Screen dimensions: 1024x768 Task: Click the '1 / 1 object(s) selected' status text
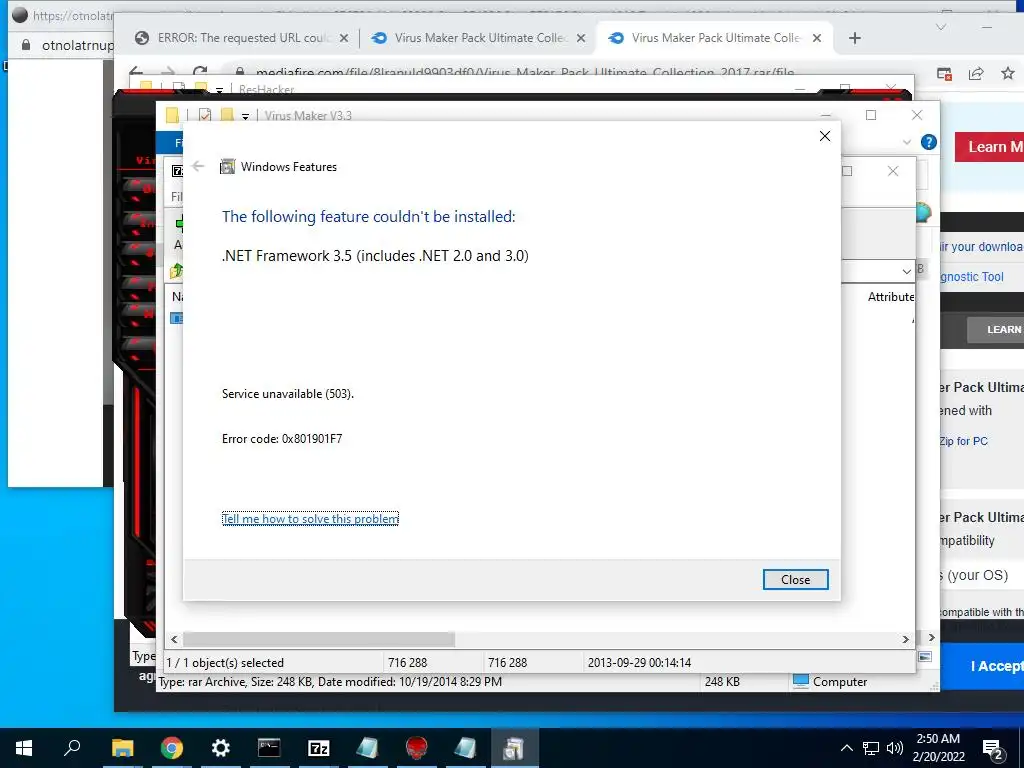click(x=225, y=662)
